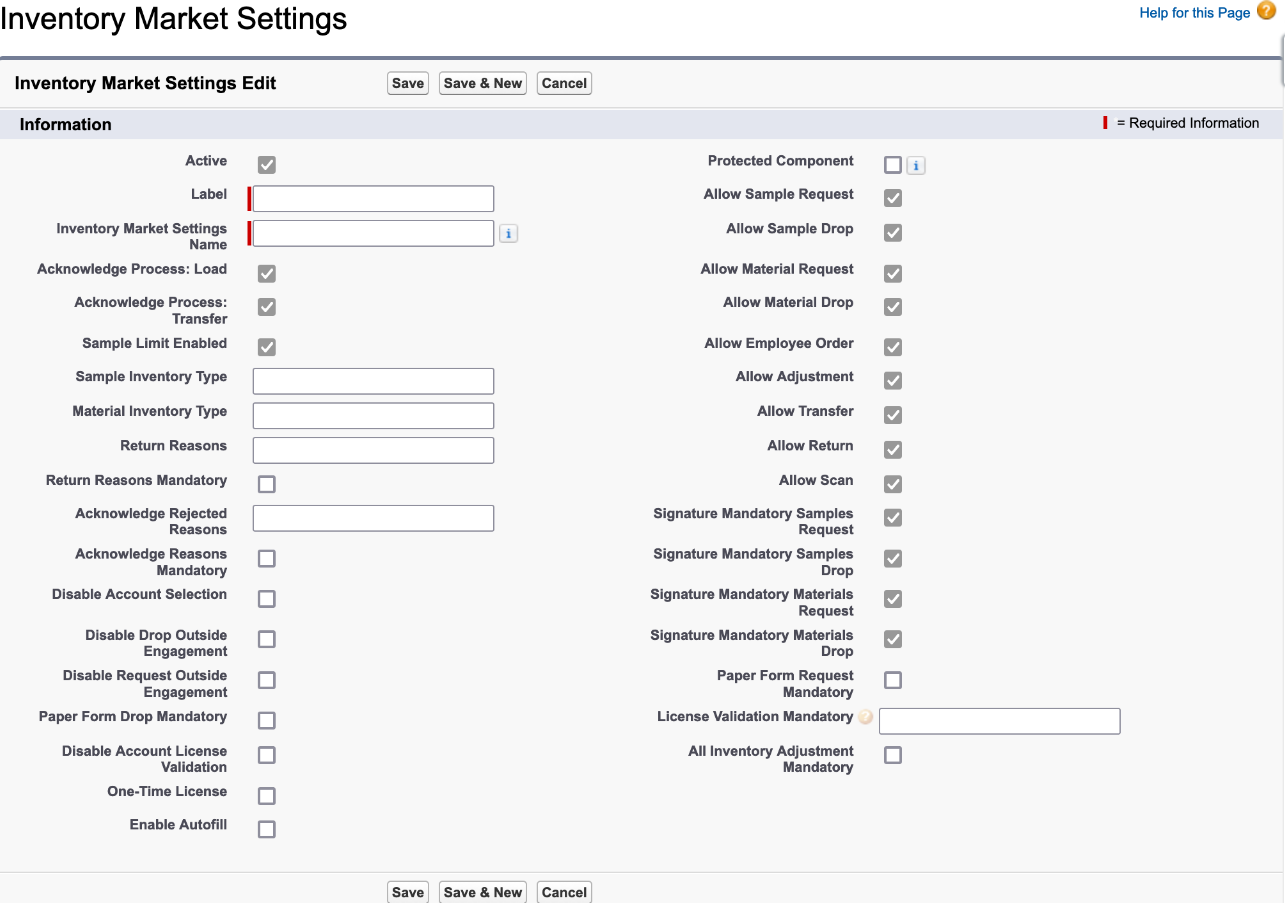This screenshot has width=1285, height=903.
Task: Focus the Label text field
Action: (373, 199)
